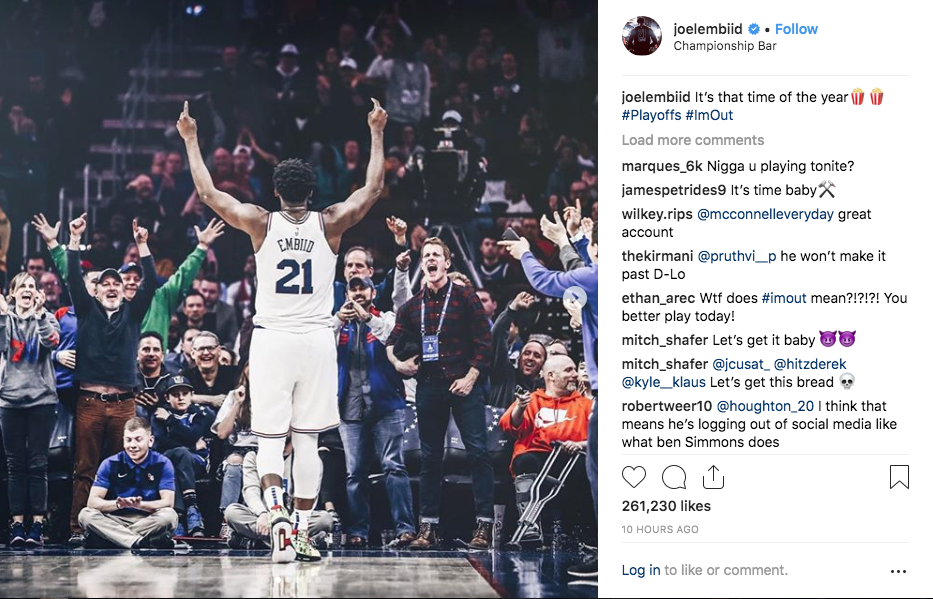
Task: Open the #Playoffs hashtag
Action: 651,115
